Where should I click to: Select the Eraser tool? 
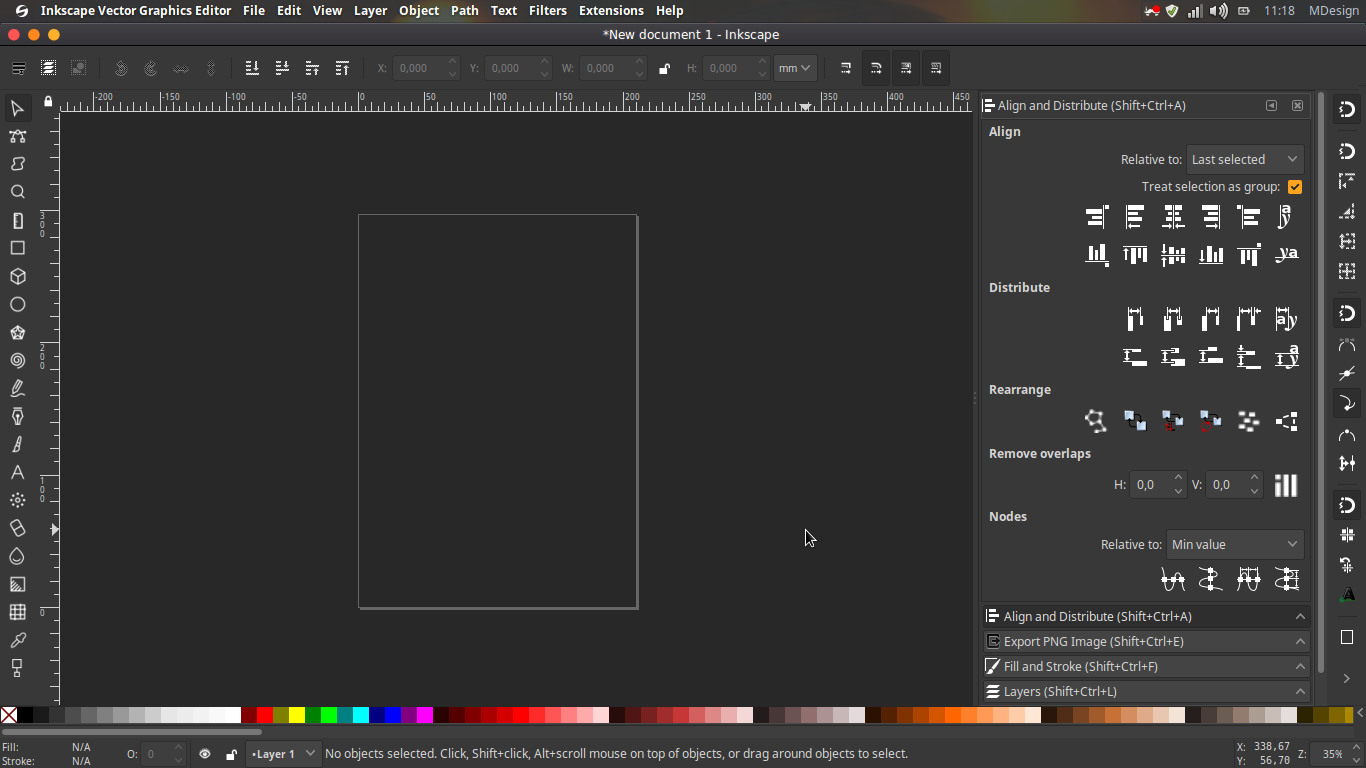[17, 528]
